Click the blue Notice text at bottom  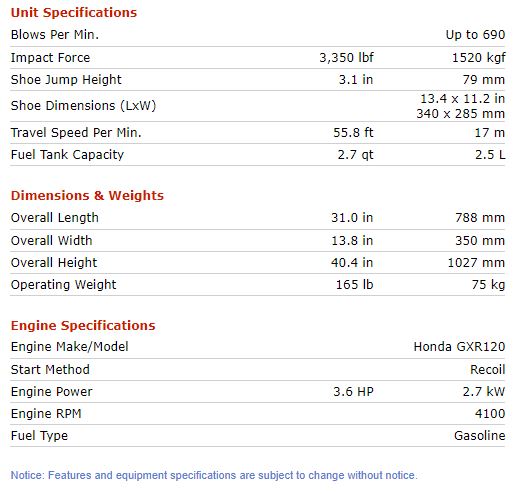[x=214, y=475]
